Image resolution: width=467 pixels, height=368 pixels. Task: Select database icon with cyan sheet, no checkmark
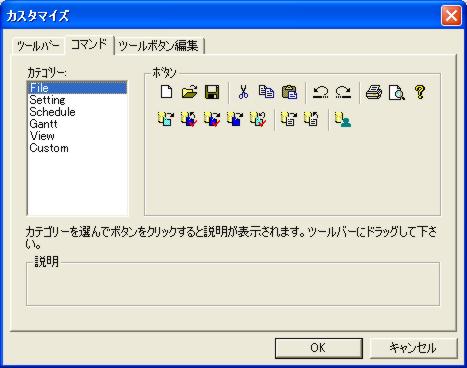click(166, 119)
